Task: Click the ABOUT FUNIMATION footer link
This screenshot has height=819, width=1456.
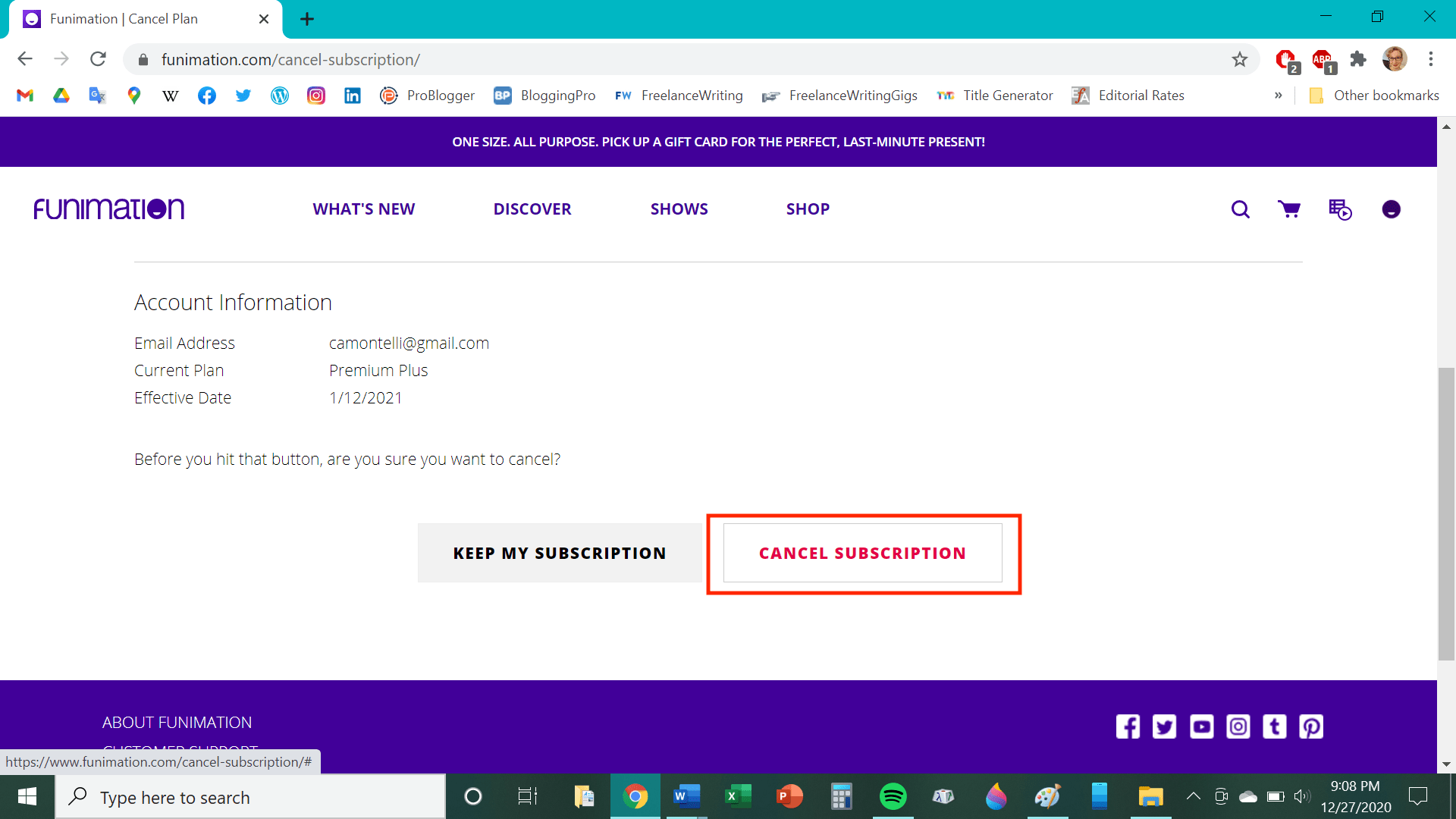Action: pos(177,723)
